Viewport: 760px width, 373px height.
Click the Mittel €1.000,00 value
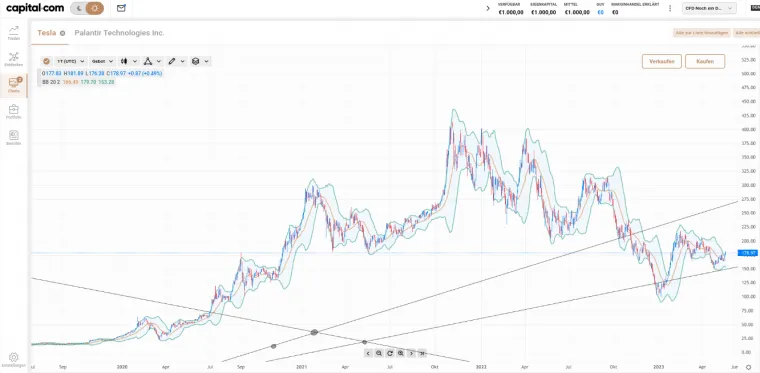(x=577, y=12)
